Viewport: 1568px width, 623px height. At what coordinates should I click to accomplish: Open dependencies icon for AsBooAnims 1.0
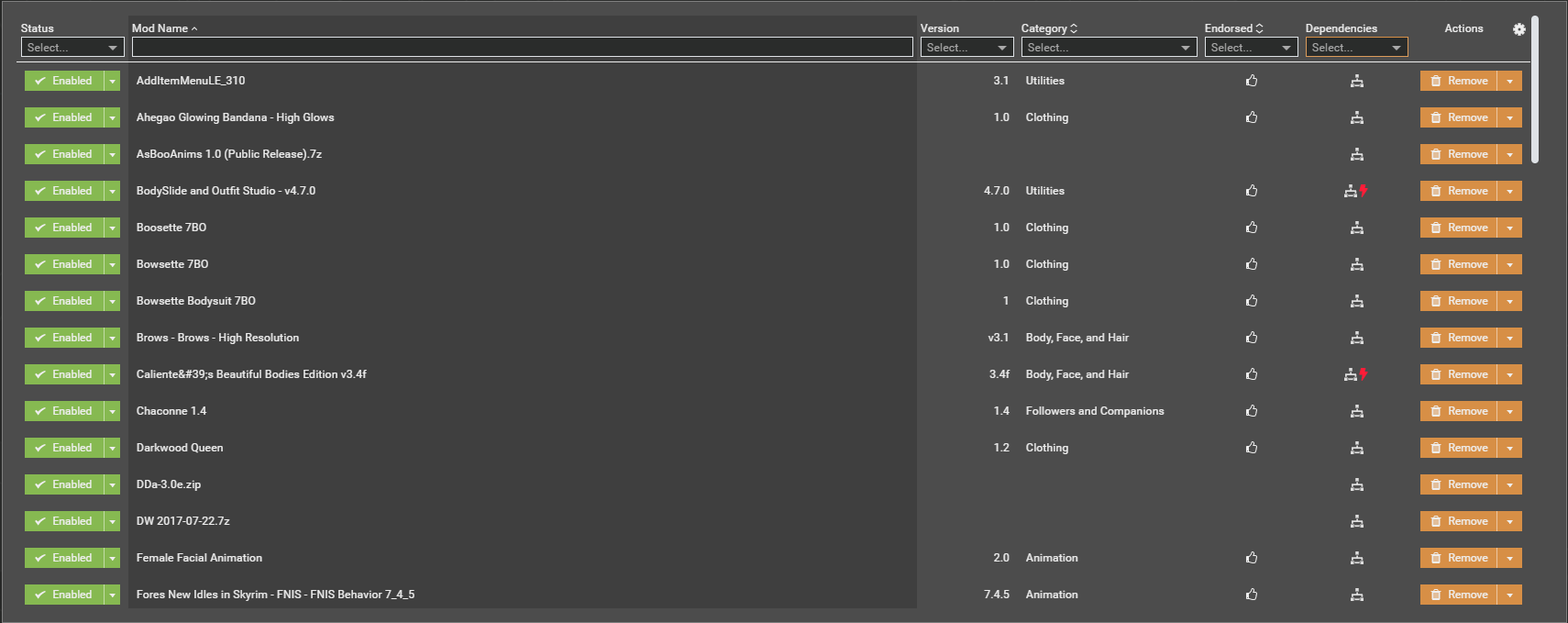pyautogui.click(x=1357, y=154)
